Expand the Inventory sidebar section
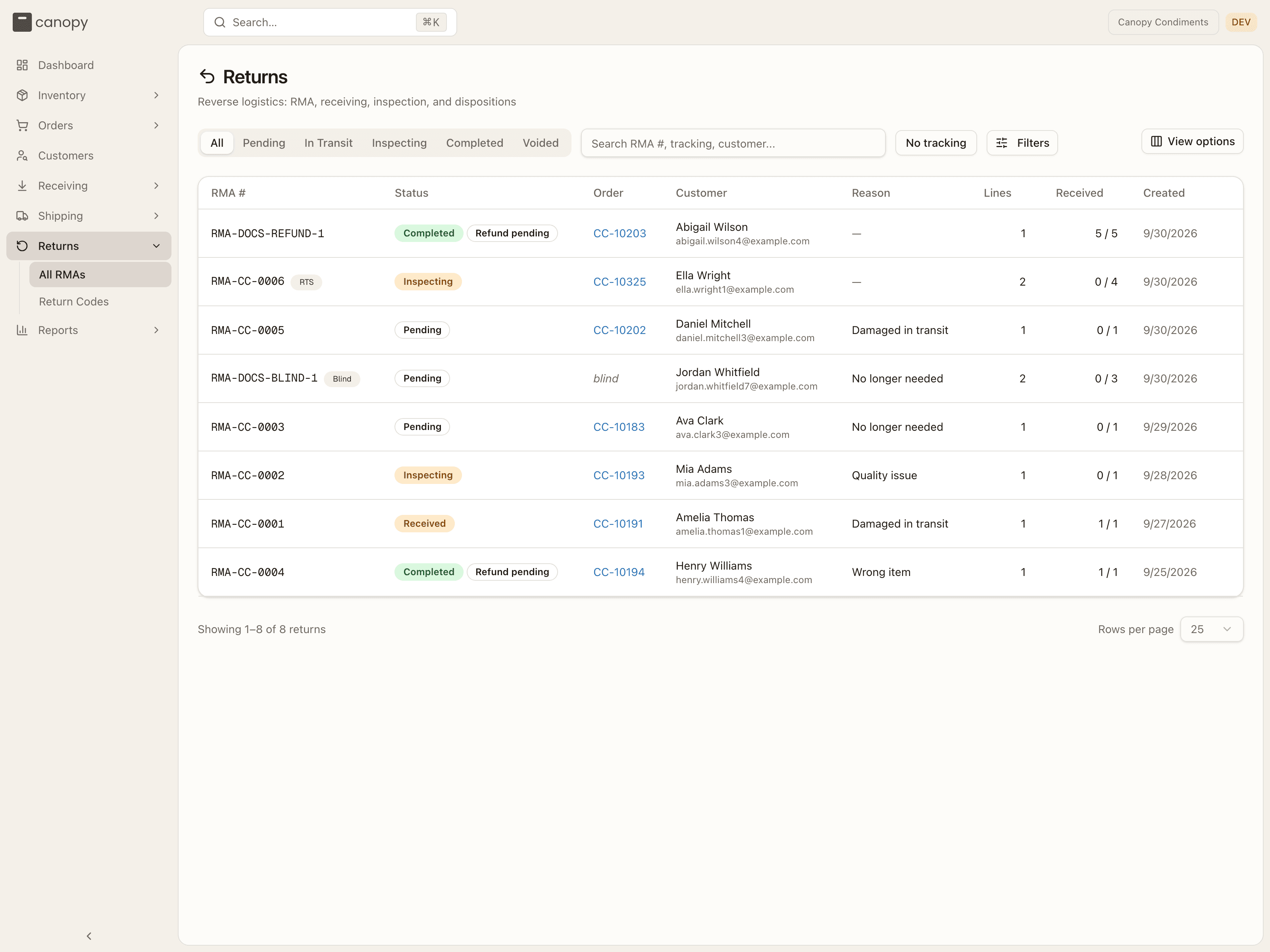 click(x=156, y=95)
